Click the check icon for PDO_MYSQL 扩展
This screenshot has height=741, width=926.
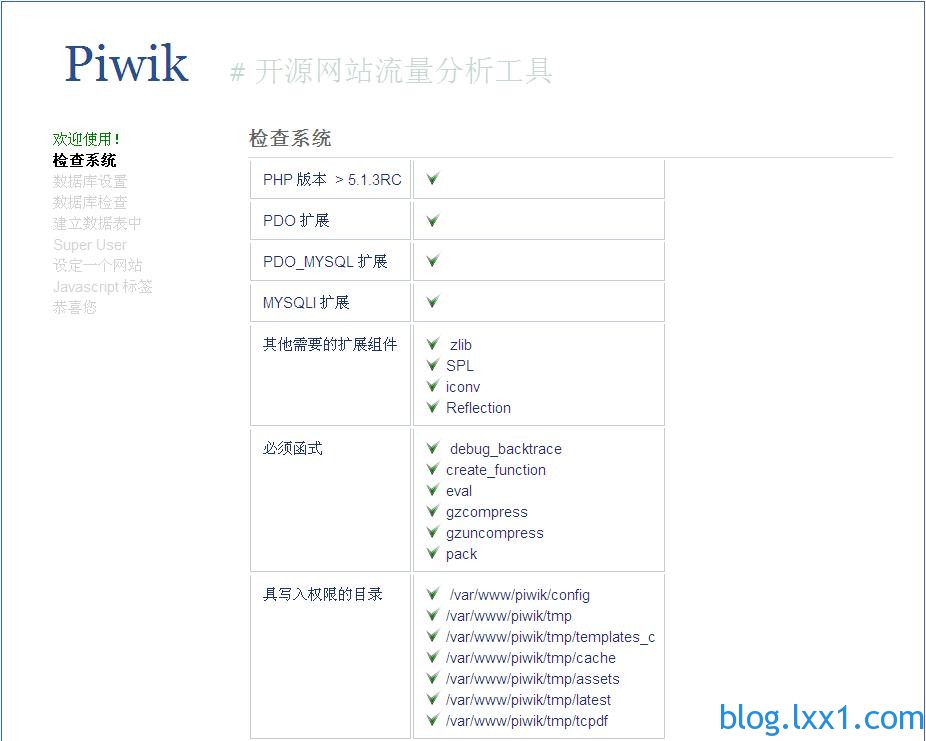[x=433, y=261]
